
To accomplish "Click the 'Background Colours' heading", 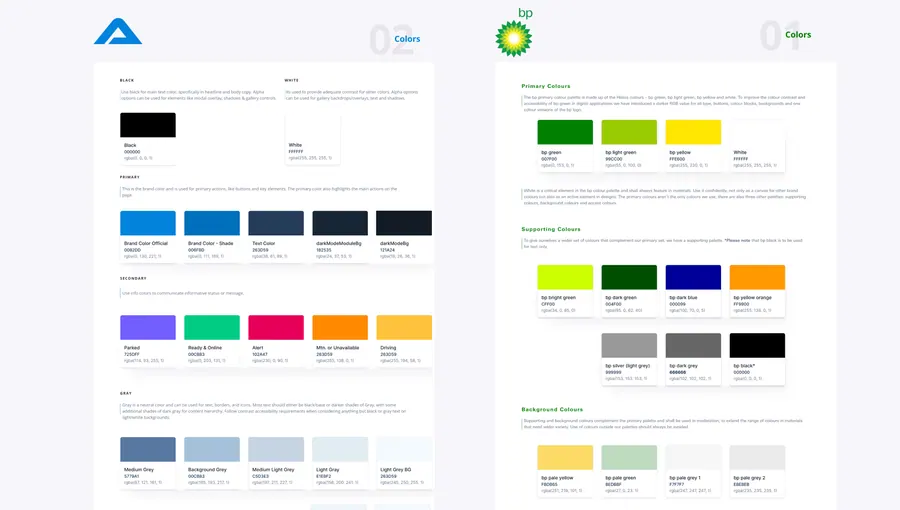I will pyautogui.click(x=552, y=410).
